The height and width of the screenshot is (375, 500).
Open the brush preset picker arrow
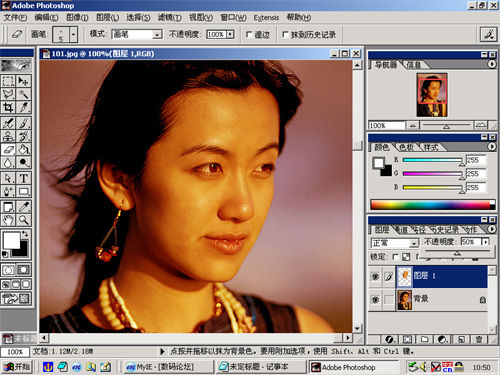pos(73,34)
